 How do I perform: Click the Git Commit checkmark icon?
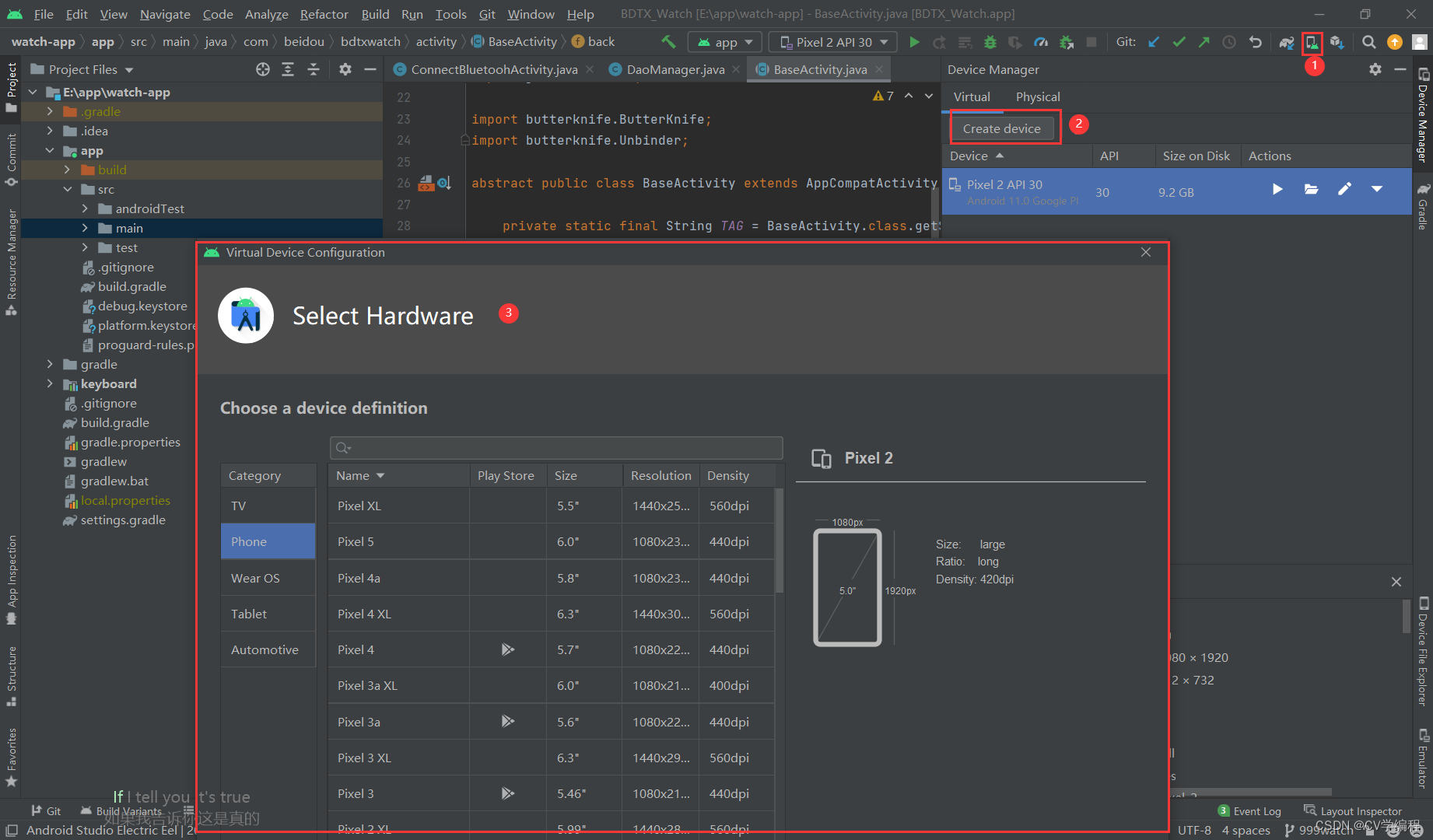[1179, 42]
